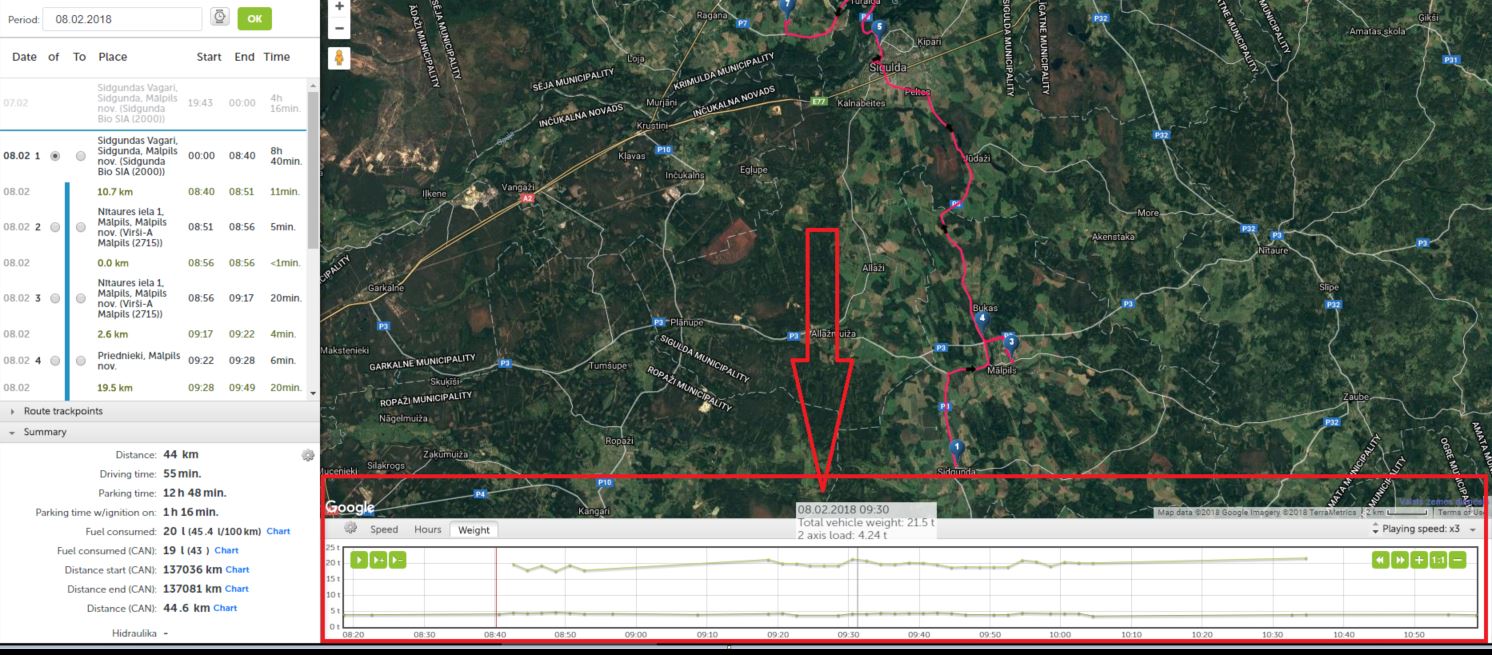Open Chart link for Fuel consumed (CAN)
The height and width of the screenshot is (655, 1492).
(227, 550)
